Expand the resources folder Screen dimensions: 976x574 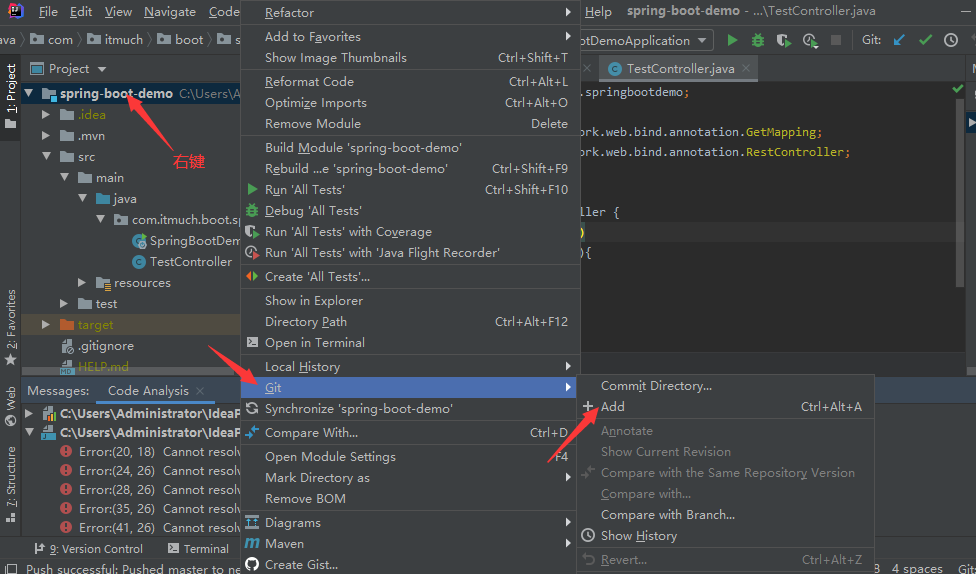(82, 283)
